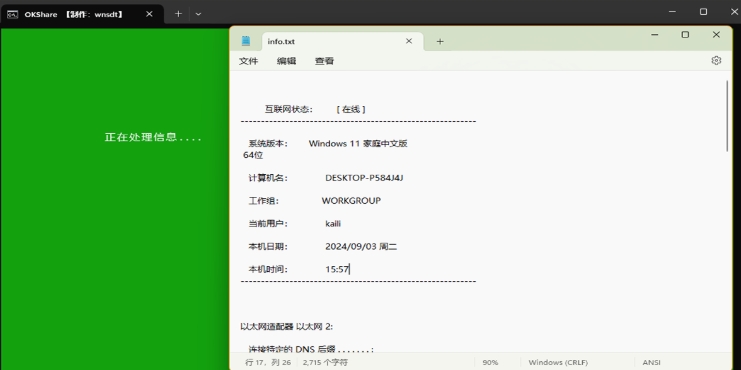Minimize the Notepad window
The width and height of the screenshot is (741, 370).
pyautogui.click(x=655, y=34)
